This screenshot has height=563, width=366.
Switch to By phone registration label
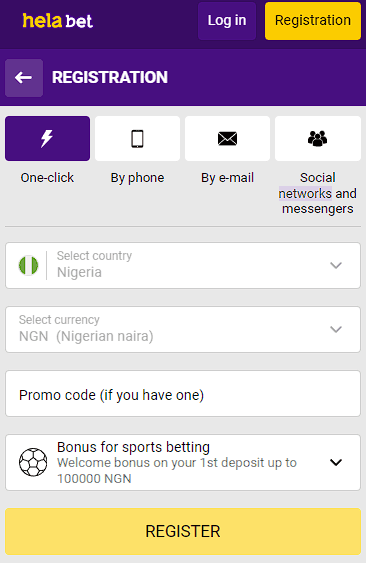137,178
